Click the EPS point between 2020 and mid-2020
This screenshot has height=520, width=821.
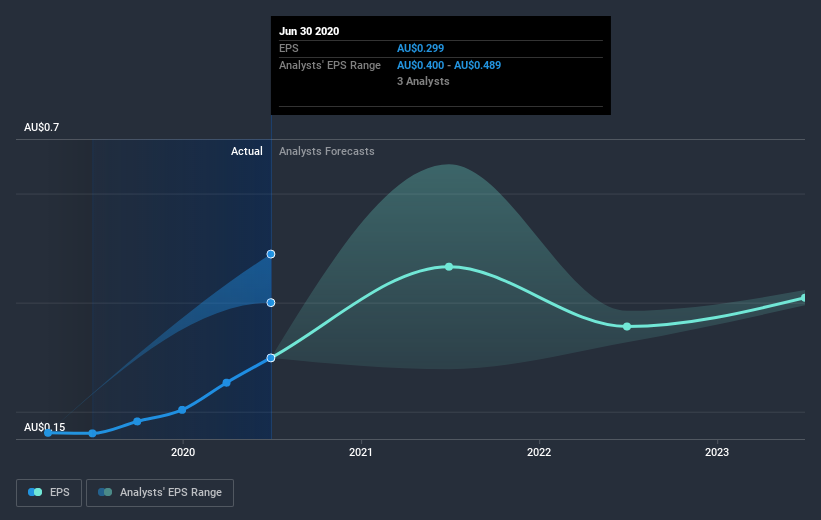click(x=226, y=383)
